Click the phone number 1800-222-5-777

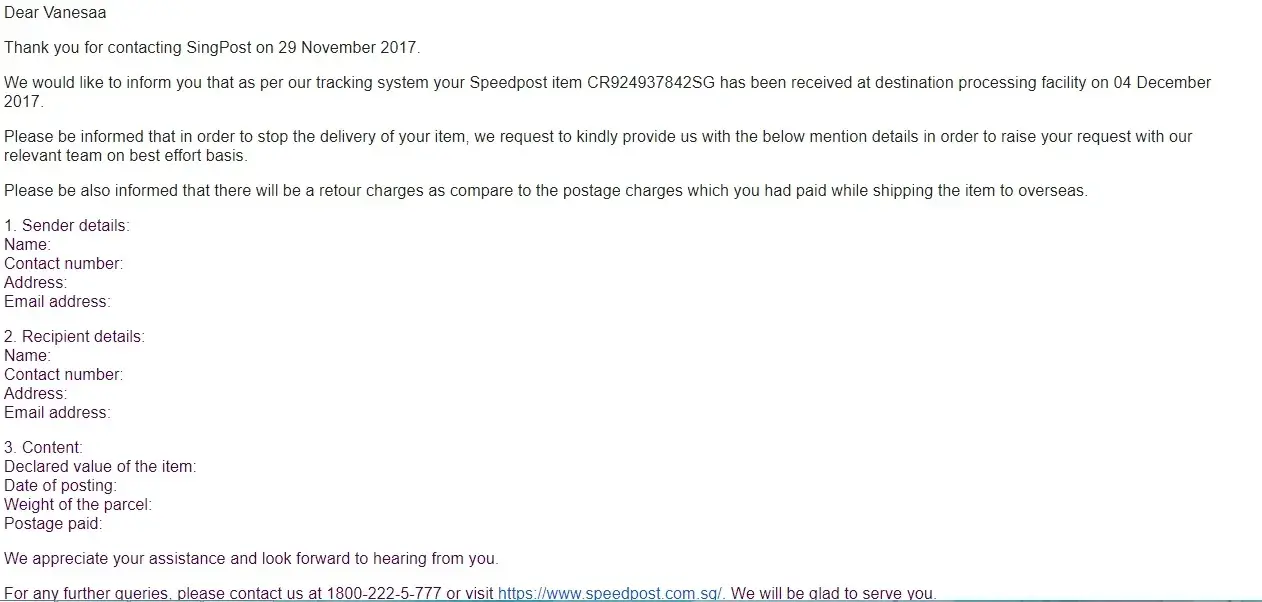click(x=384, y=593)
